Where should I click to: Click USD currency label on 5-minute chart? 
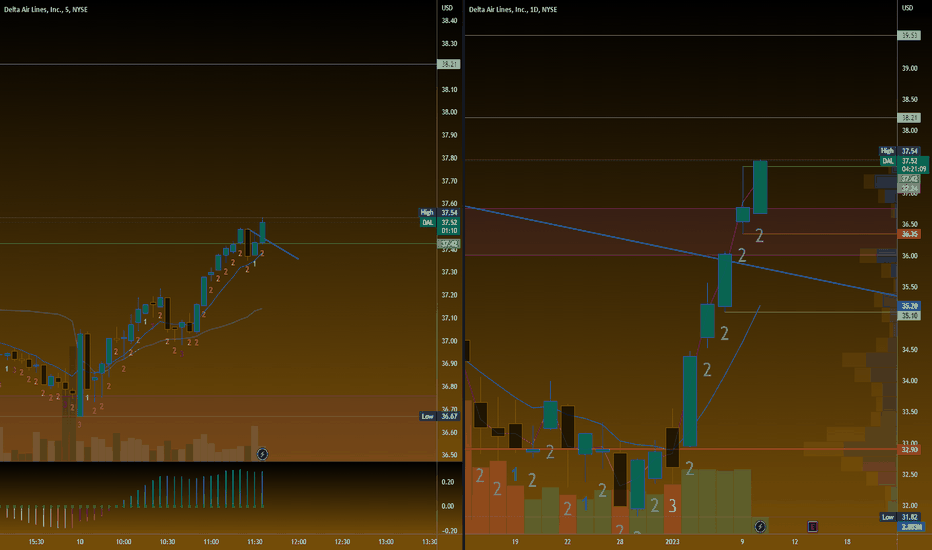pos(447,8)
